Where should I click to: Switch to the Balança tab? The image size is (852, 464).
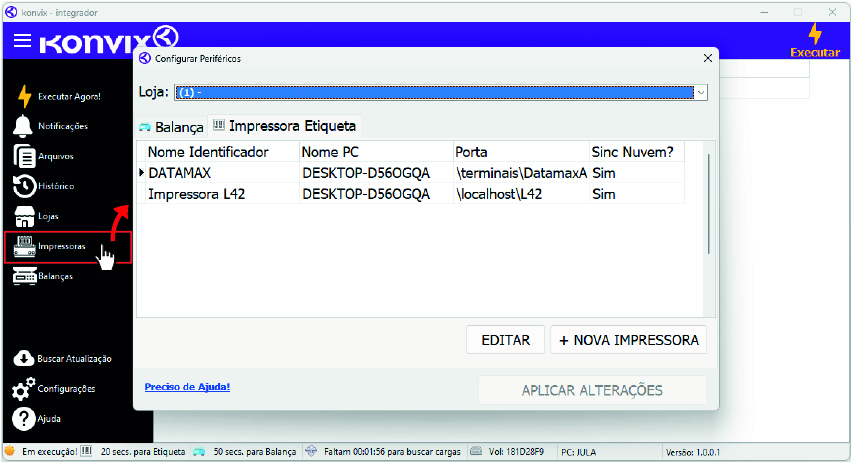(x=172, y=127)
